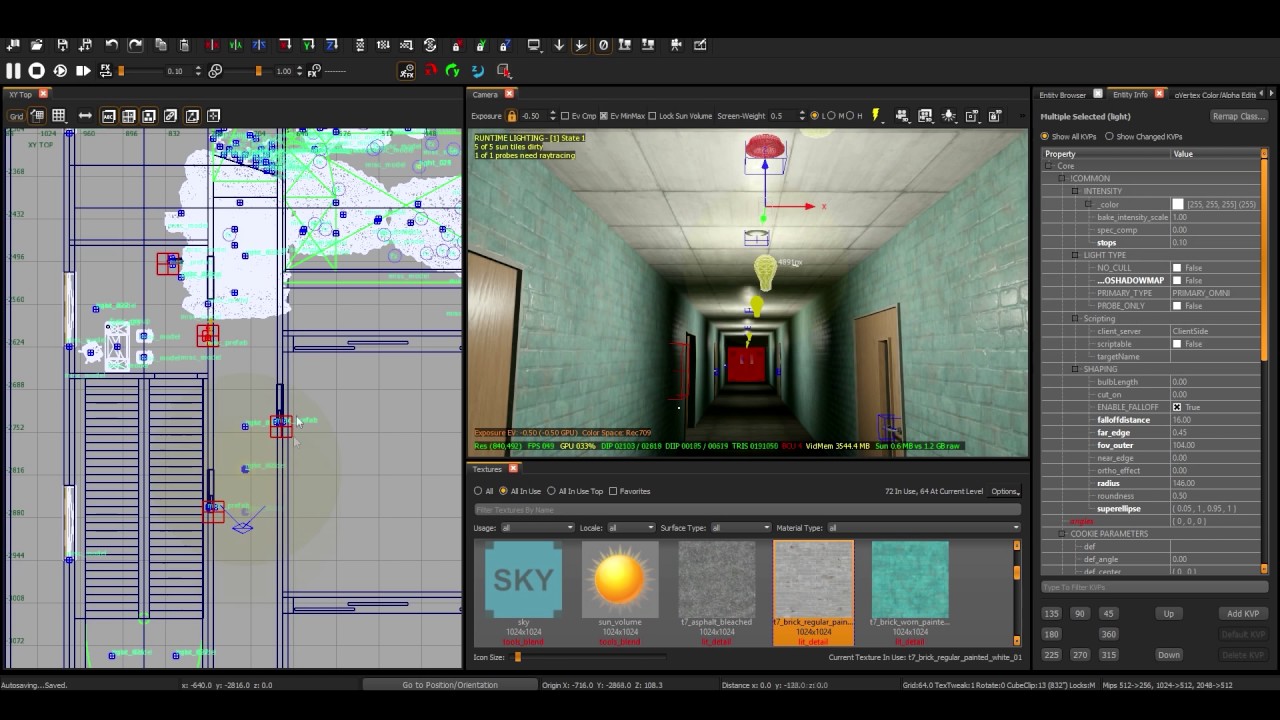Collapse the SHAPING property group
The image size is (1280, 720).
tap(1075, 369)
